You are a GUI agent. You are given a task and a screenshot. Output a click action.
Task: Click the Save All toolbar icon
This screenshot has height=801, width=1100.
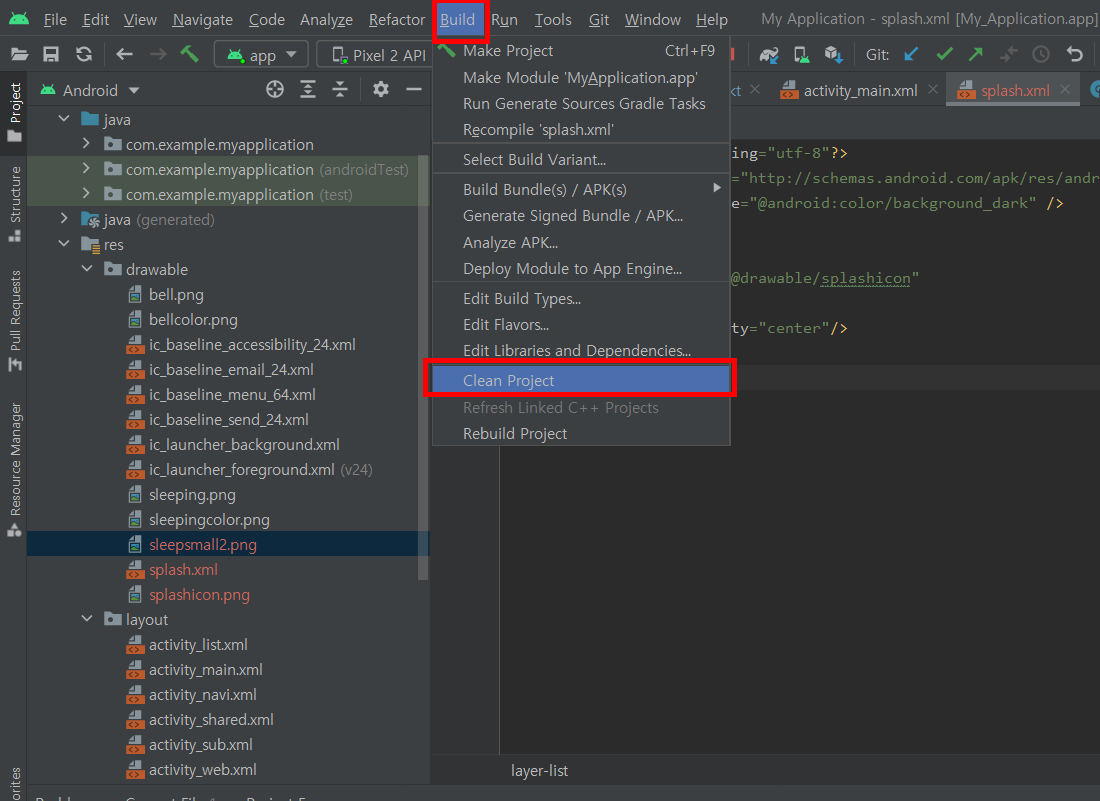coord(51,54)
